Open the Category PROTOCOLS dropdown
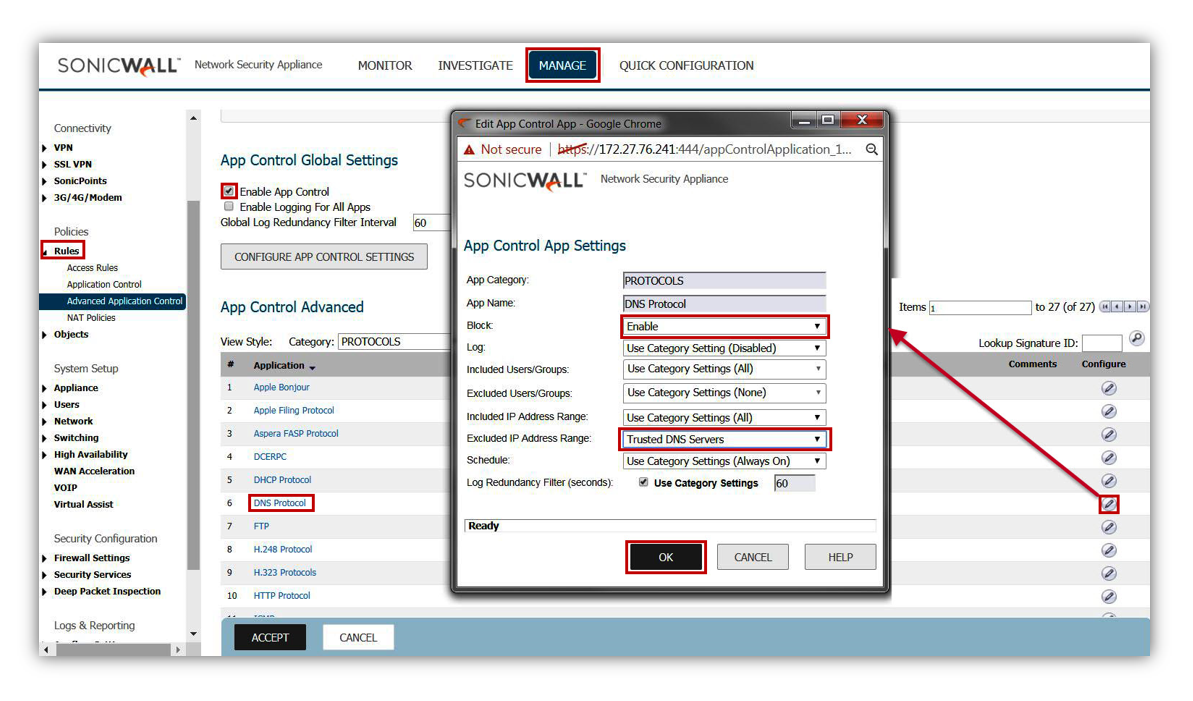This screenshot has height=701, width=1193. 394,342
